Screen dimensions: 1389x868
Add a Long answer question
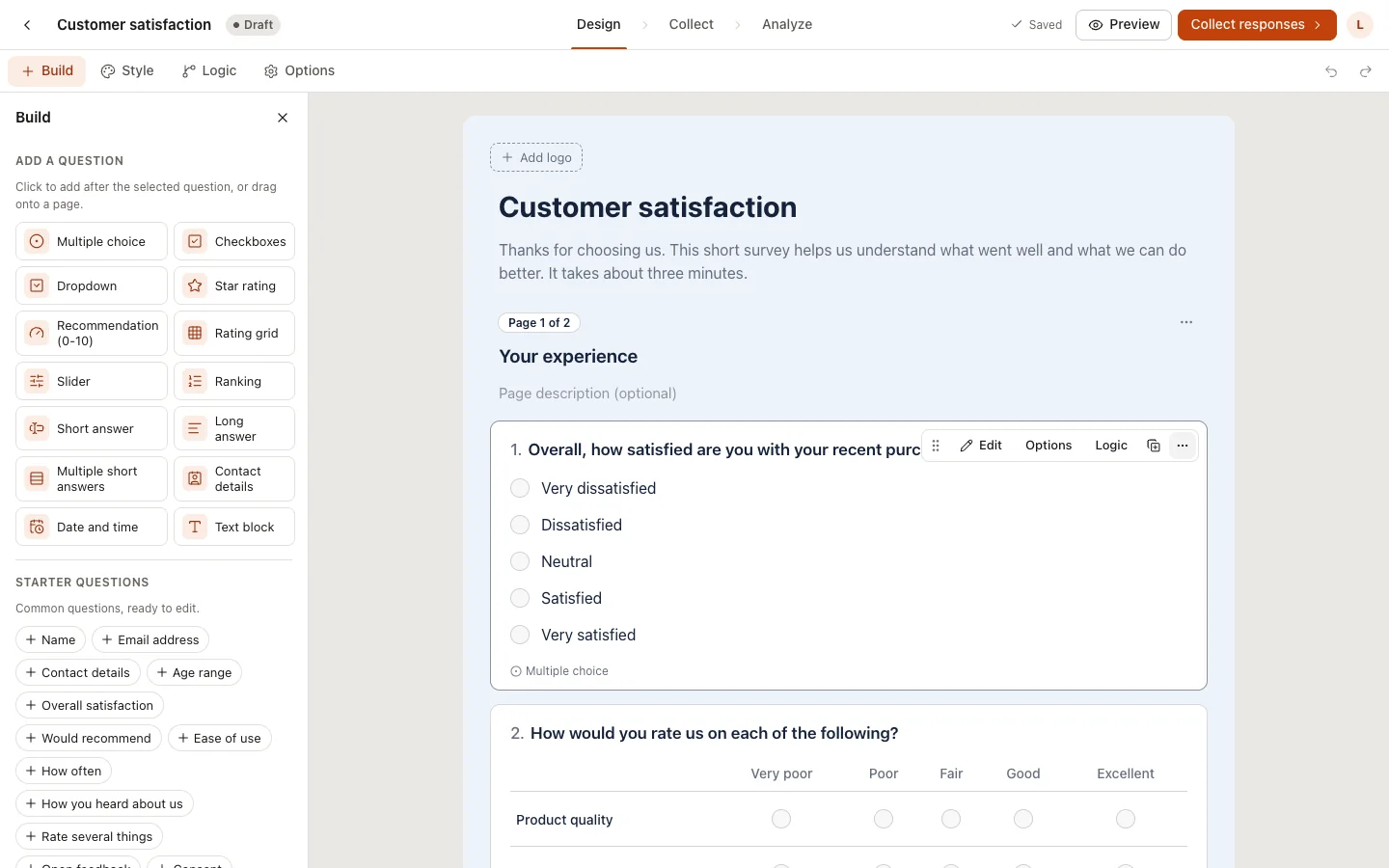pos(234,428)
